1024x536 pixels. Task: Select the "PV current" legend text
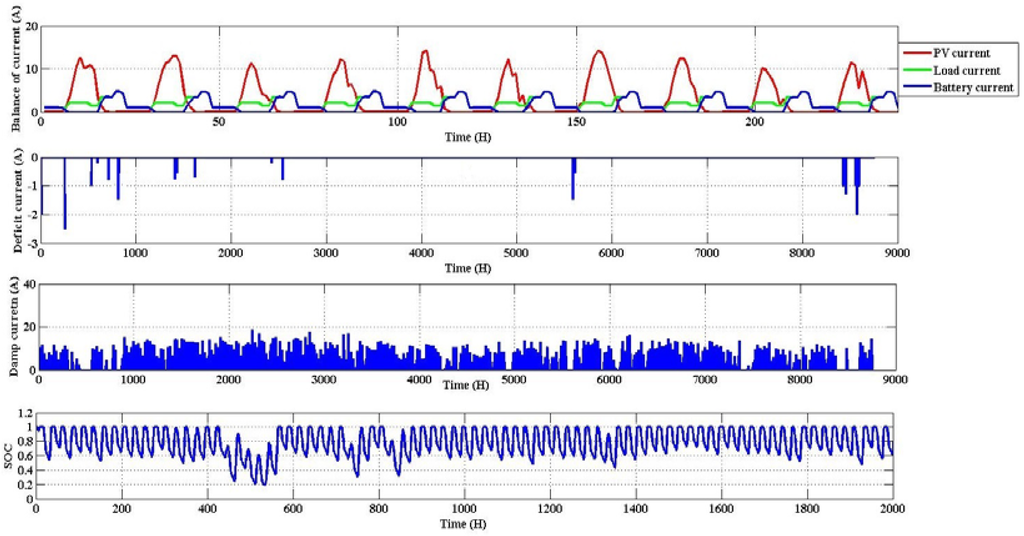click(x=963, y=51)
